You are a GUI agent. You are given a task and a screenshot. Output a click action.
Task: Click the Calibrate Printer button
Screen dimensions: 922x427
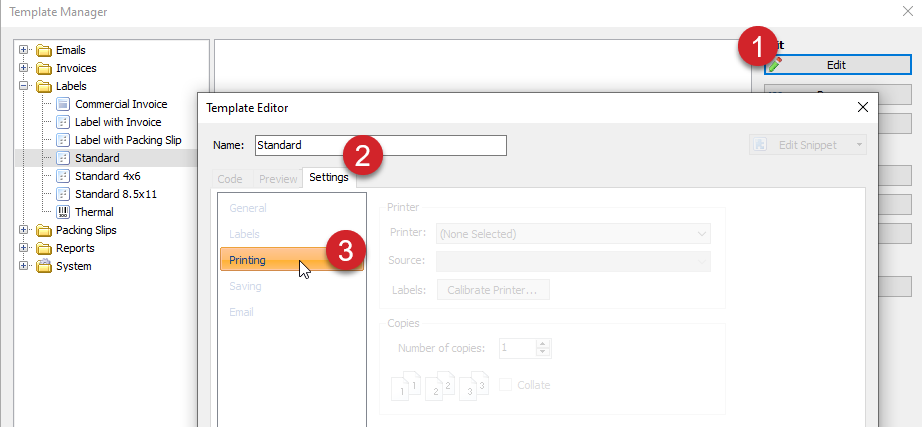coord(493,290)
